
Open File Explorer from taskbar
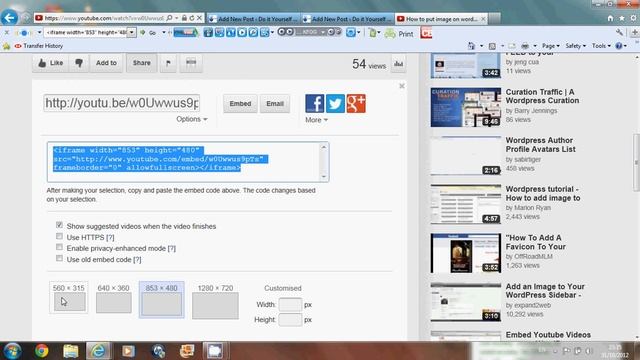point(71,351)
